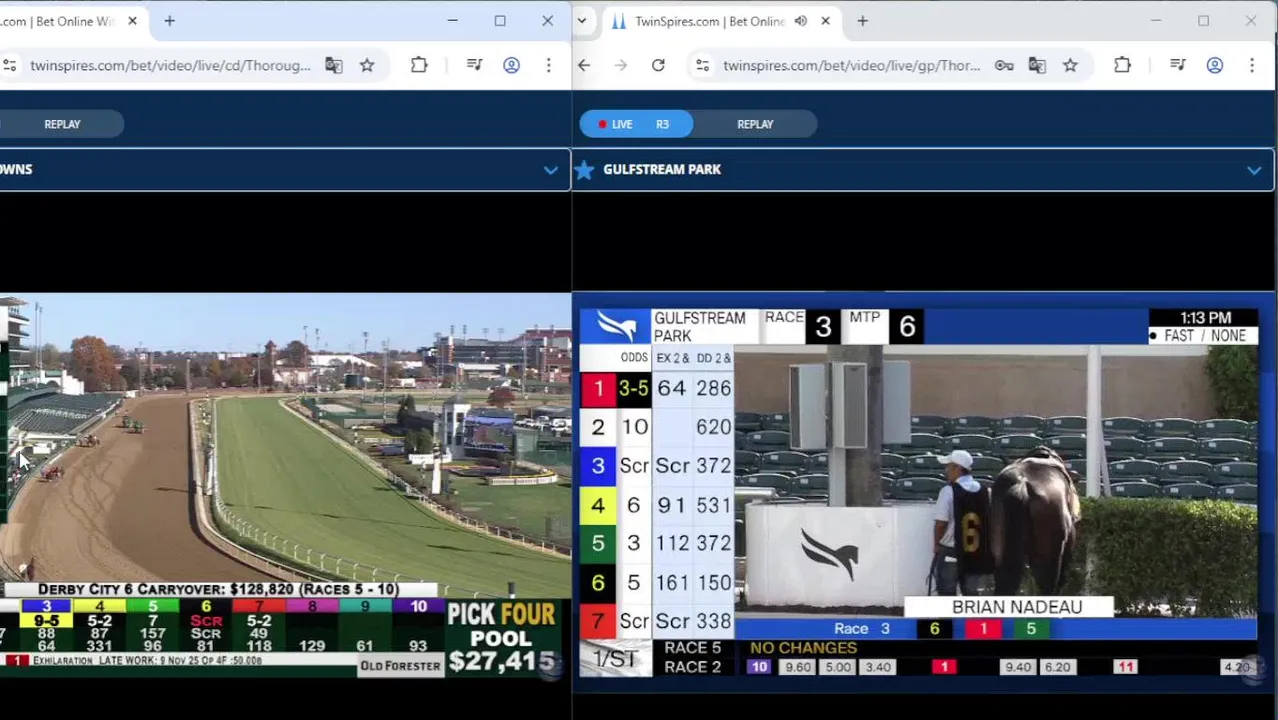1278x720 pixels.
Task: Click PICK FOUR POOL $27,415 graphic
Action: click(x=502, y=637)
